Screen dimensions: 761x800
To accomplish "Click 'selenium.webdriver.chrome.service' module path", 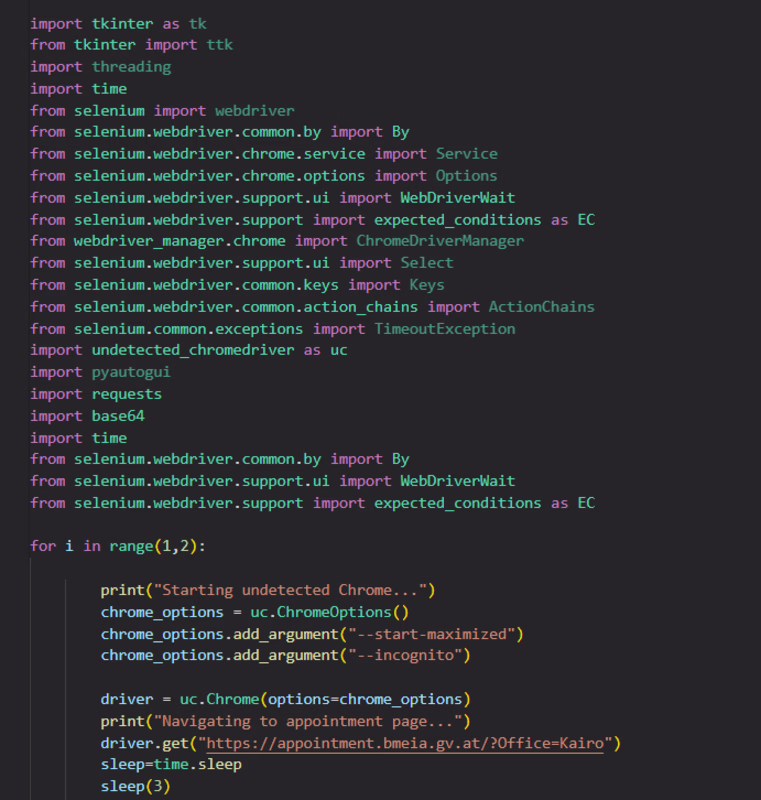I will (x=219, y=154).
